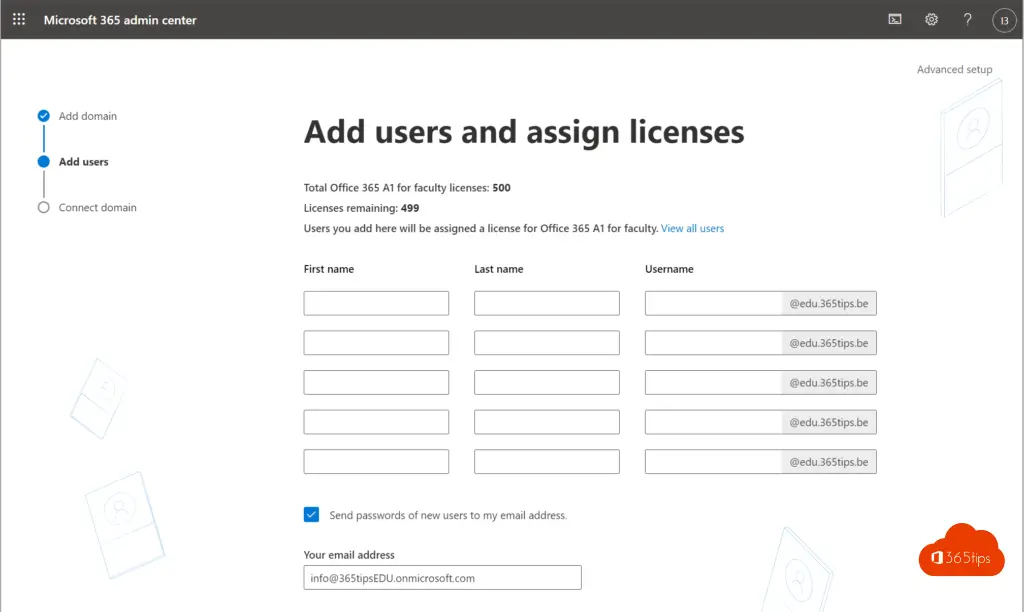The image size is (1024, 612).
Task: Click the Total Office 365 A1 licenses text
Action: (407, 188)
